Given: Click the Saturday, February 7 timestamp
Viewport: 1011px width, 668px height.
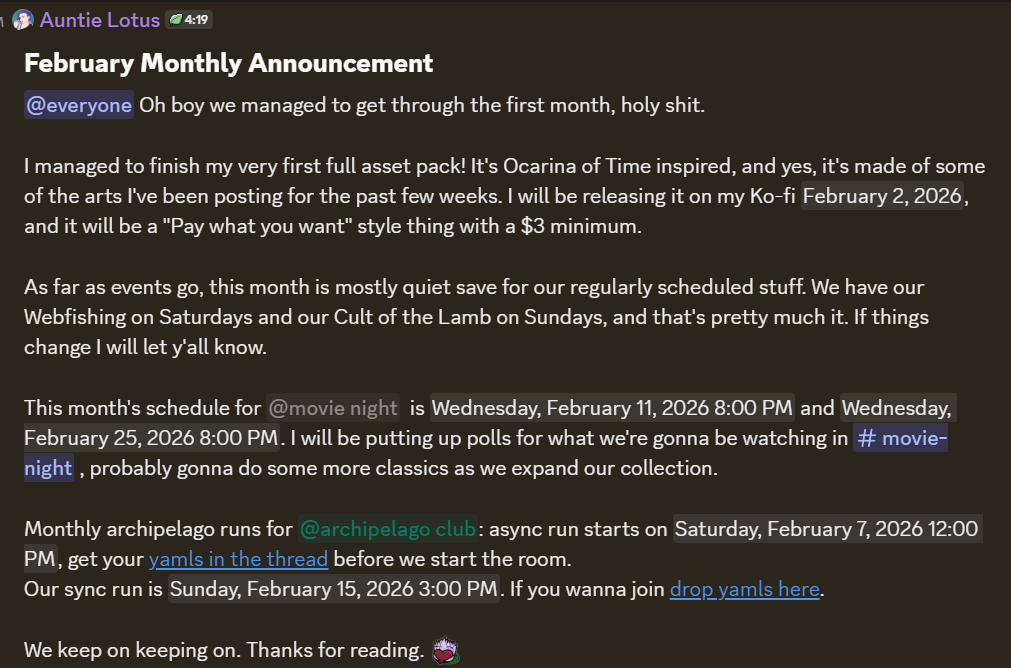Looking at the screenshot, I should pos(826,529).
